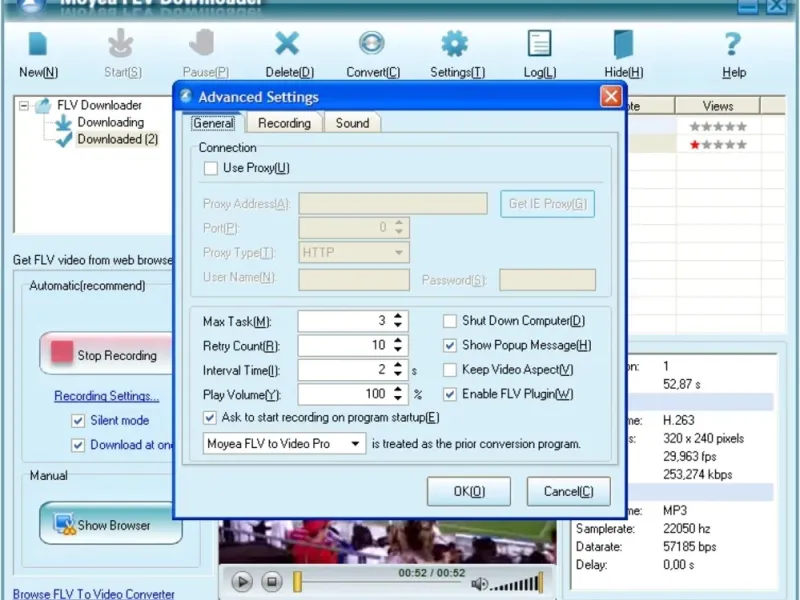Image resolution: width=800 pixels, height=600 pixels.
Task: Uncheck Show Popup Message(H)
Action: (x=449, y=345)
